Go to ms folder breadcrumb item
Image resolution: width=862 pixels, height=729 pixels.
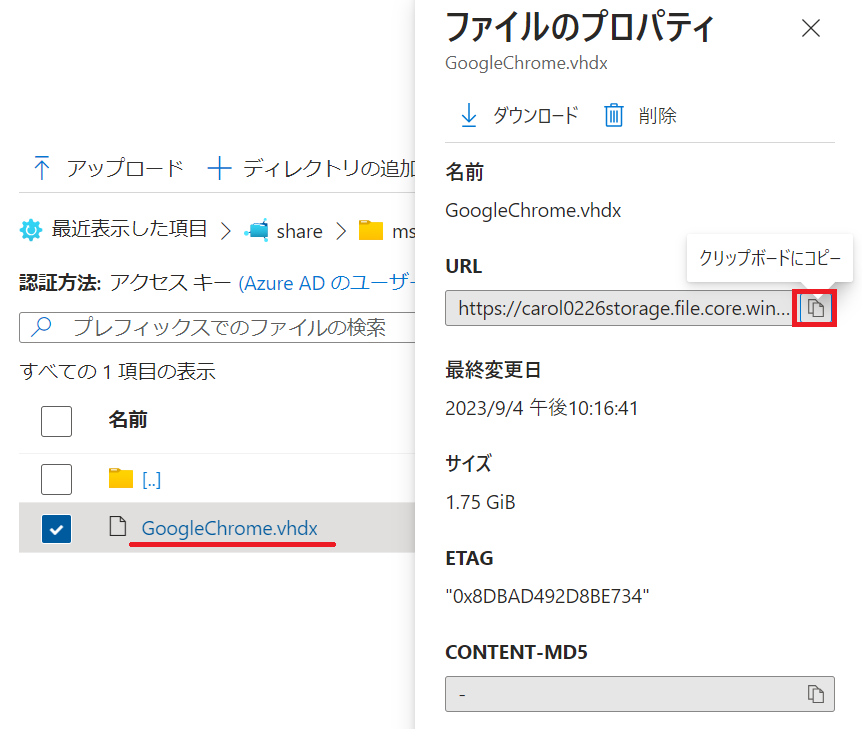click(404, 231)
